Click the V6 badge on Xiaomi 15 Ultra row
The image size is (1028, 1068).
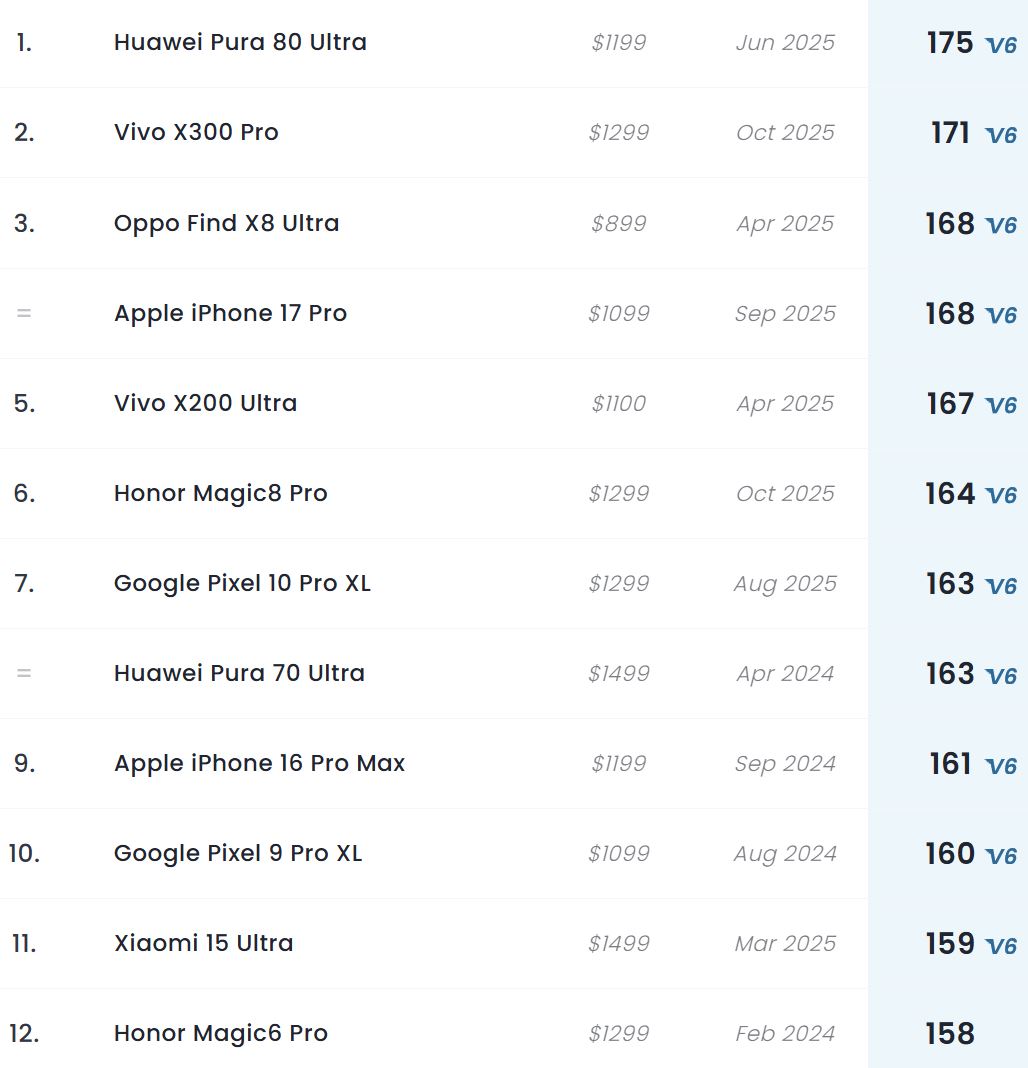[1000, 945]
